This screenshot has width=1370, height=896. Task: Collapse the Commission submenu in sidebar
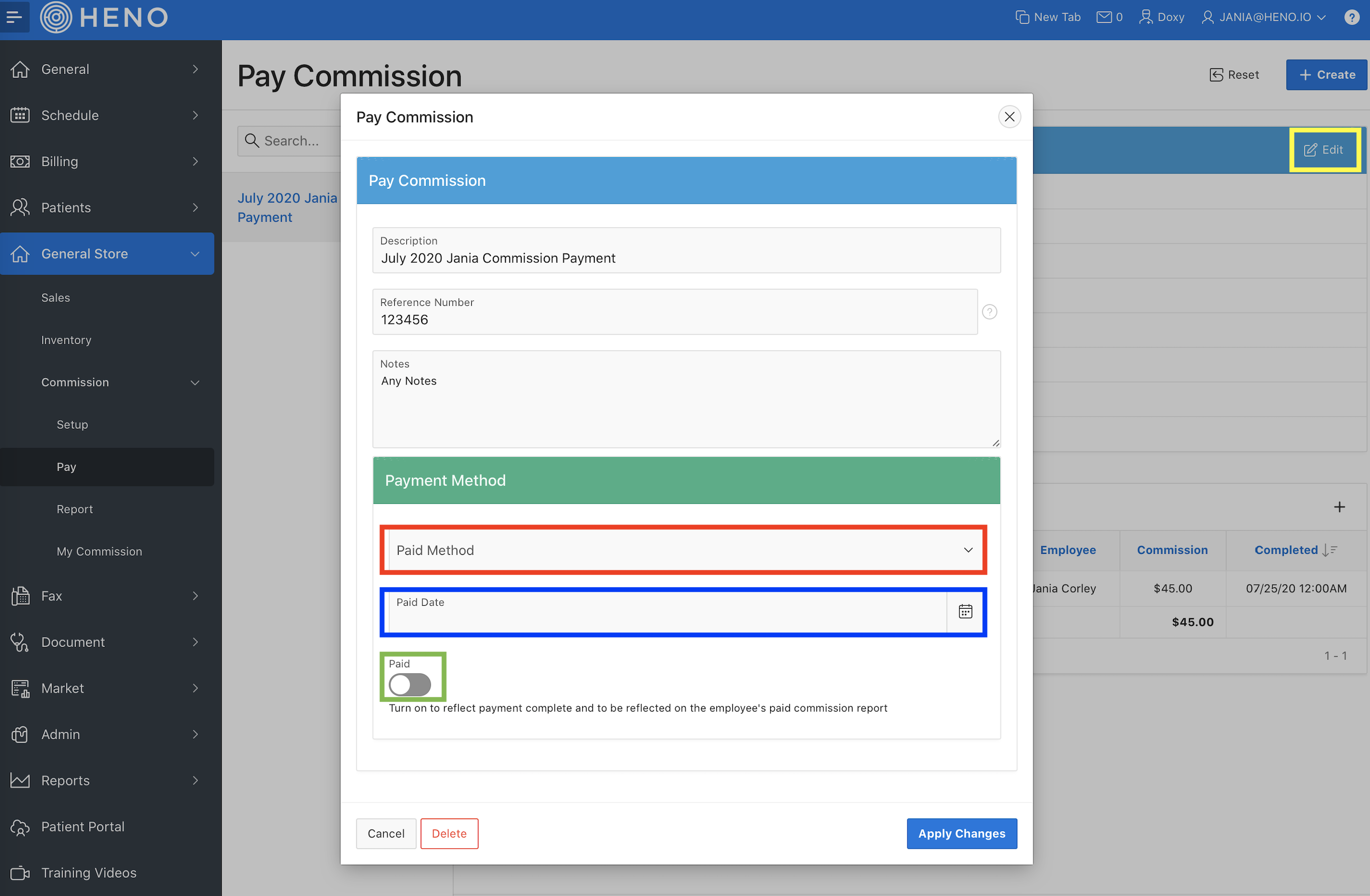pos(195,382)
